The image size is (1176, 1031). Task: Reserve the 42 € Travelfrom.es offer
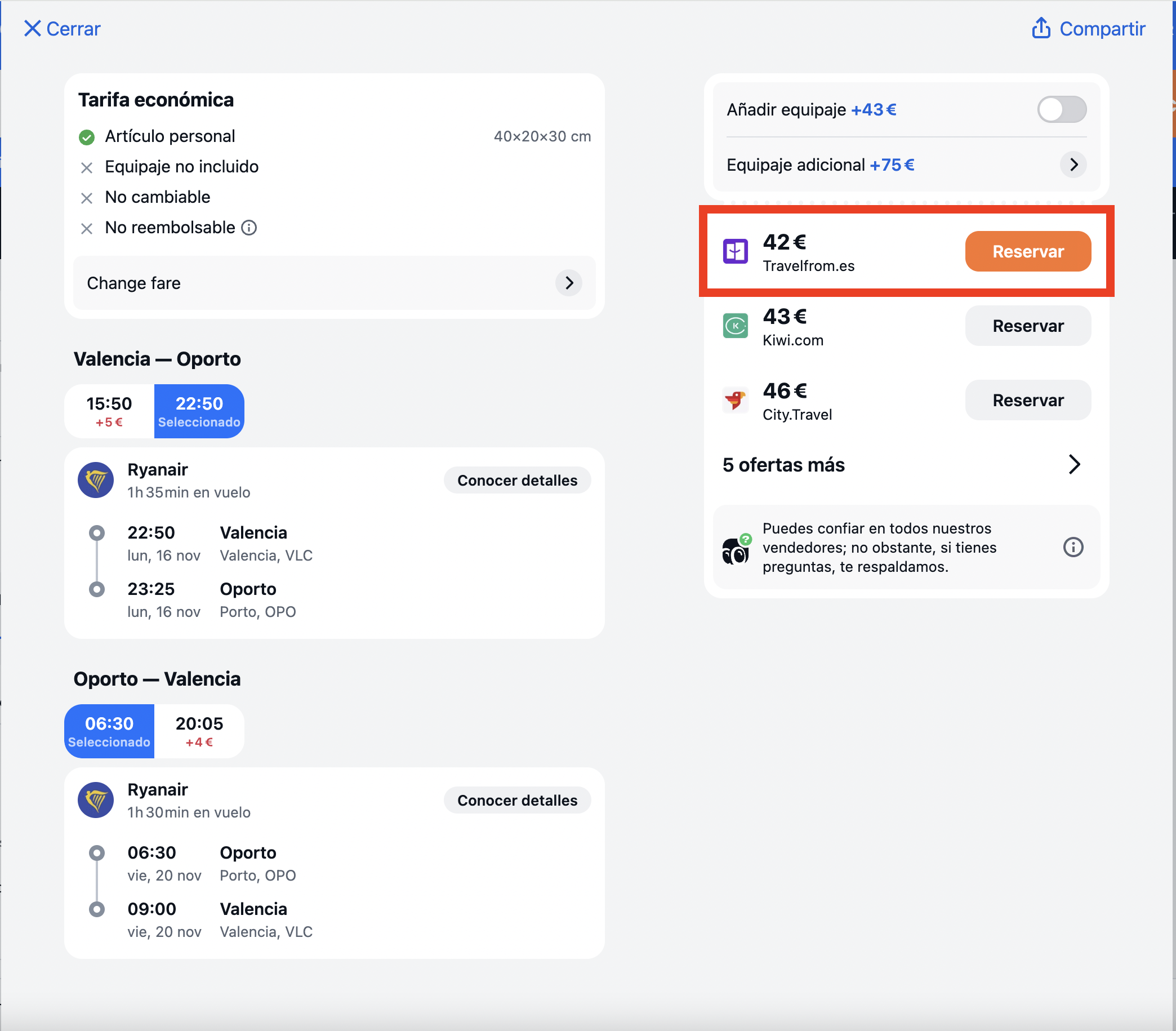[x=1028, y=251]
